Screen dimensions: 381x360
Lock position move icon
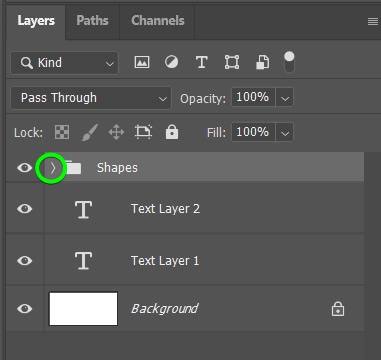116,132
